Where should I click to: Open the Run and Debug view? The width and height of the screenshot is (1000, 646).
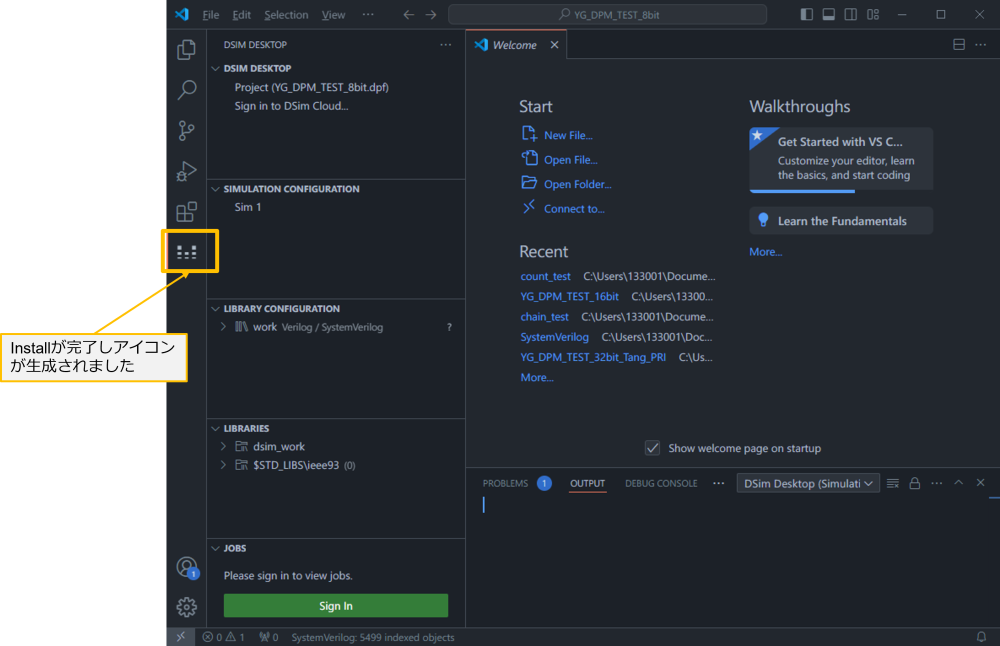coord(186,171)
